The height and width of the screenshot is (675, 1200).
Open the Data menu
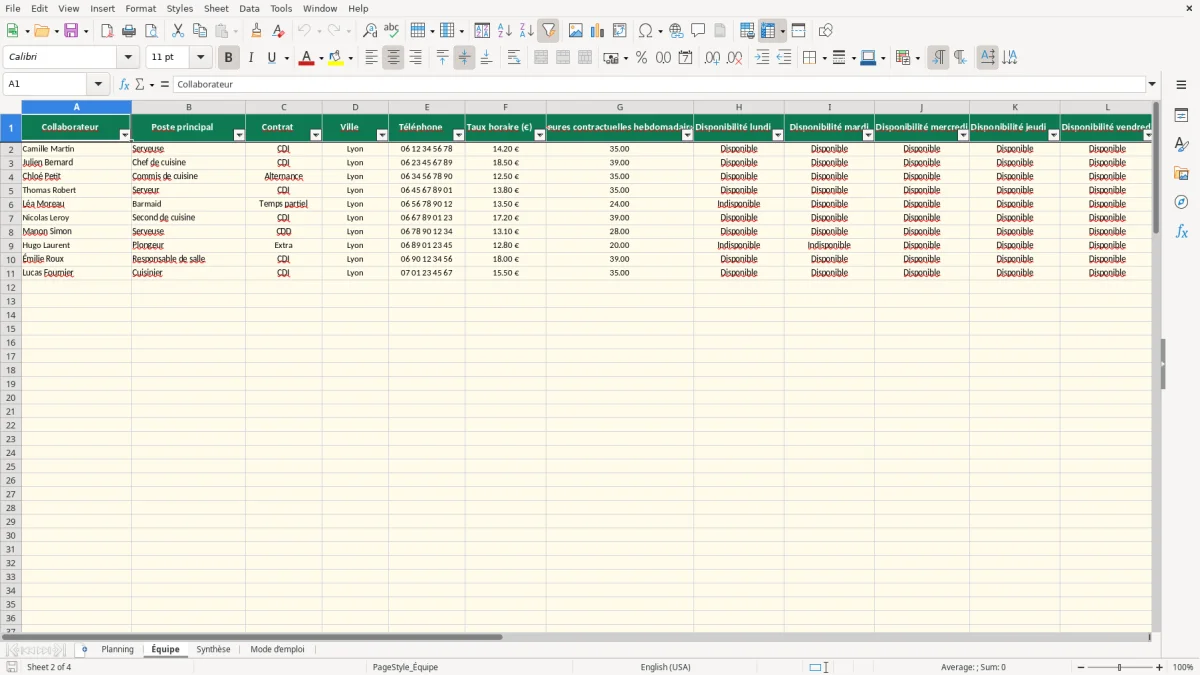249,8
